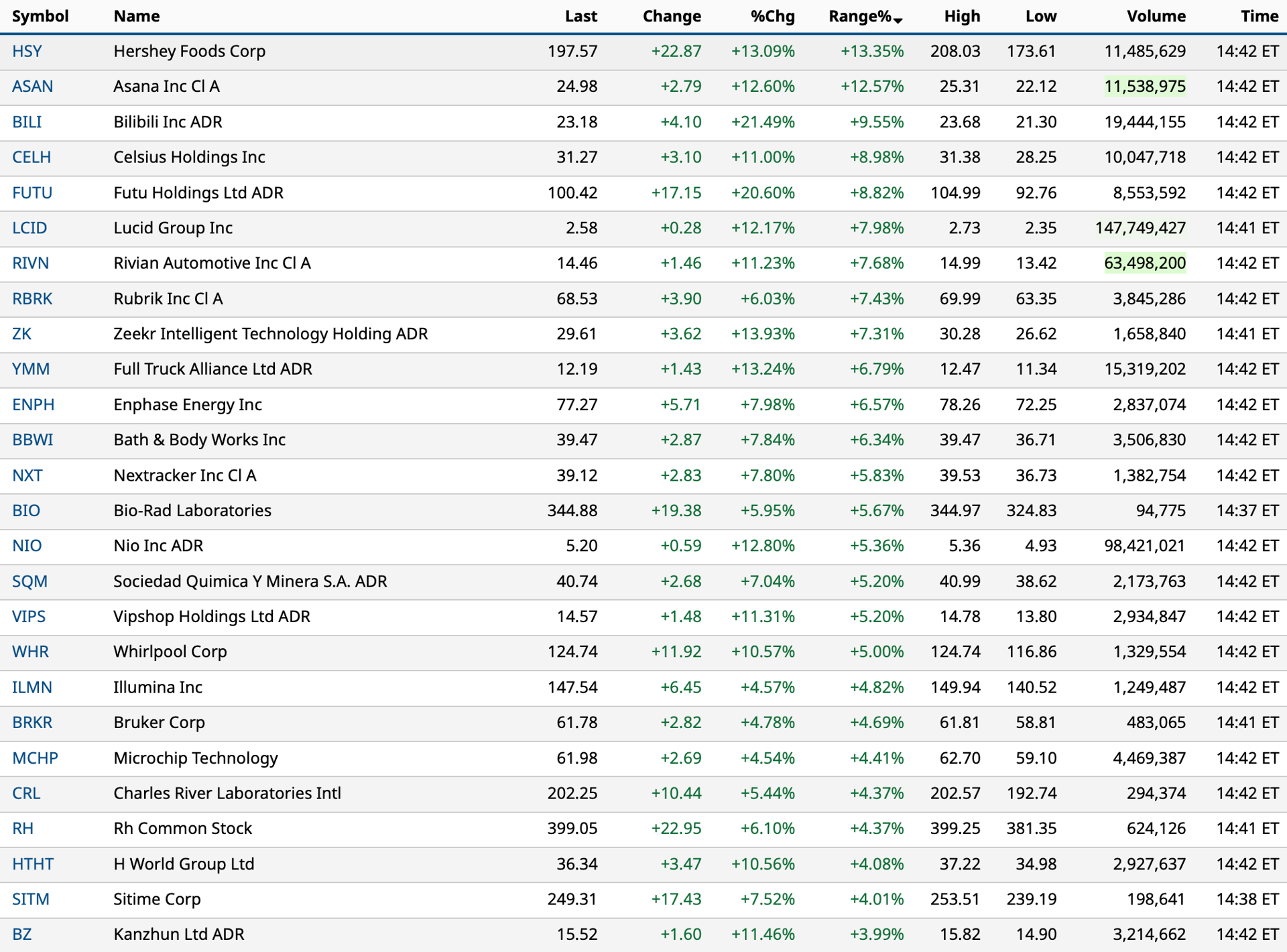The height and width of the screenshot is (952, 1287).
Task: Select the RIVN ticker link
Action: (30, 263)
